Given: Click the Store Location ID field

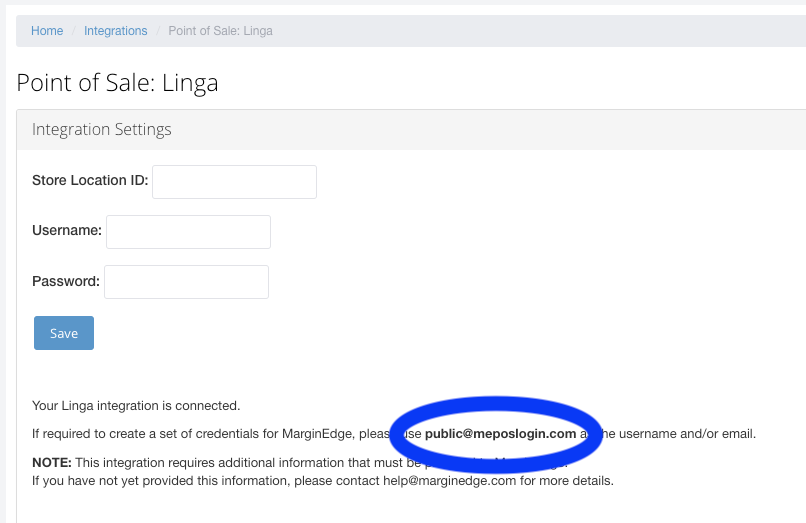Looking at the screenshot, I should (234, 182).
